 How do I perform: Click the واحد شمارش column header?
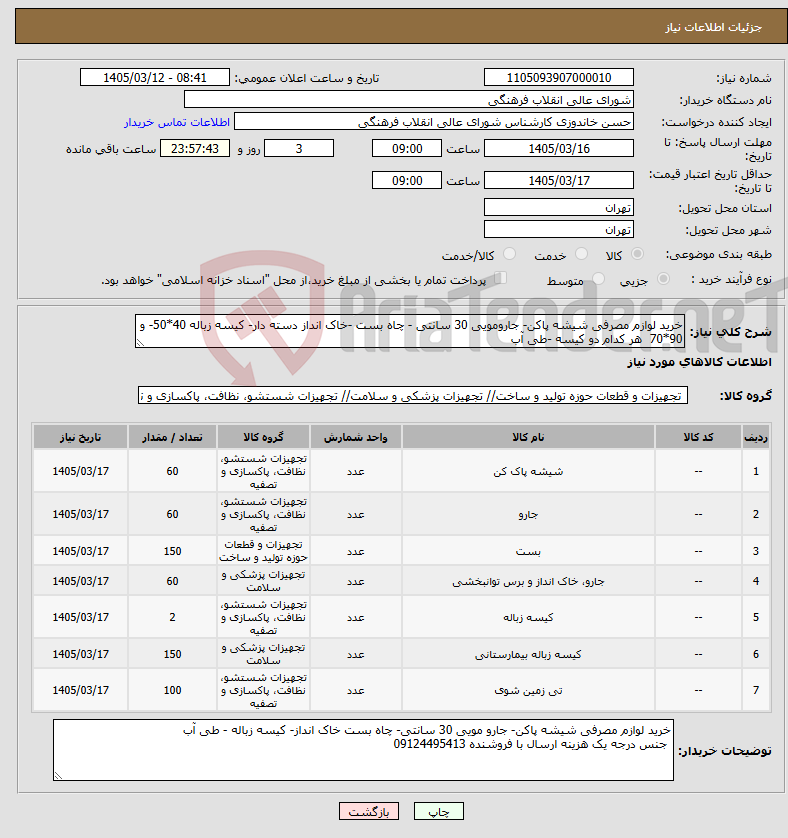pyautogui.click(x=356, y=437)
